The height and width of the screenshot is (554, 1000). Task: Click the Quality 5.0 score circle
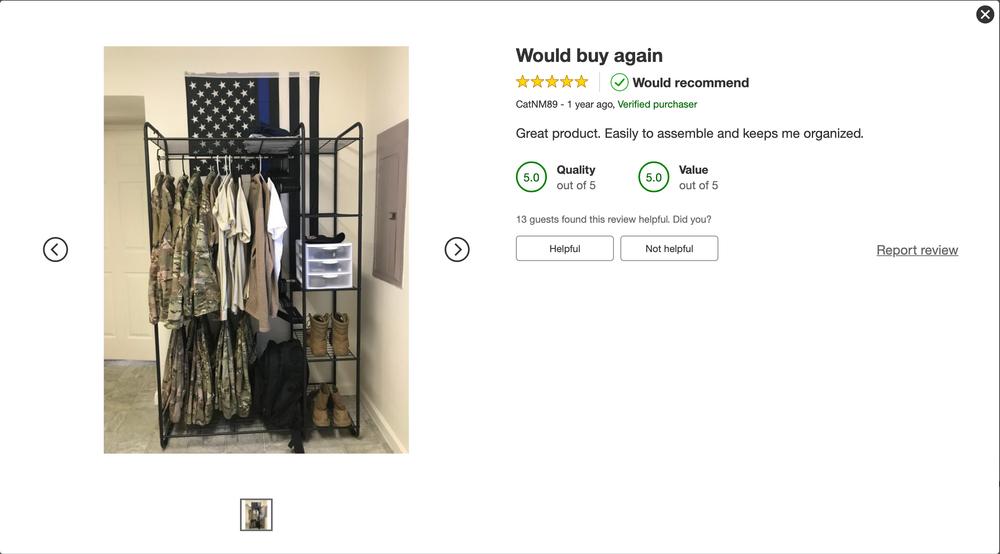tap(531, 177)
